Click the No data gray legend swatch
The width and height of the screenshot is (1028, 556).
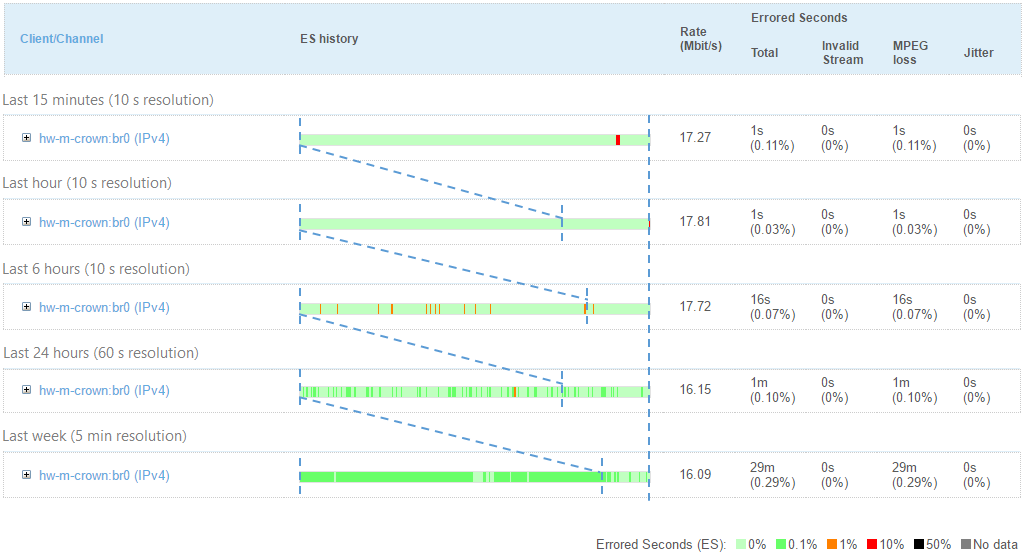point(966,545)
